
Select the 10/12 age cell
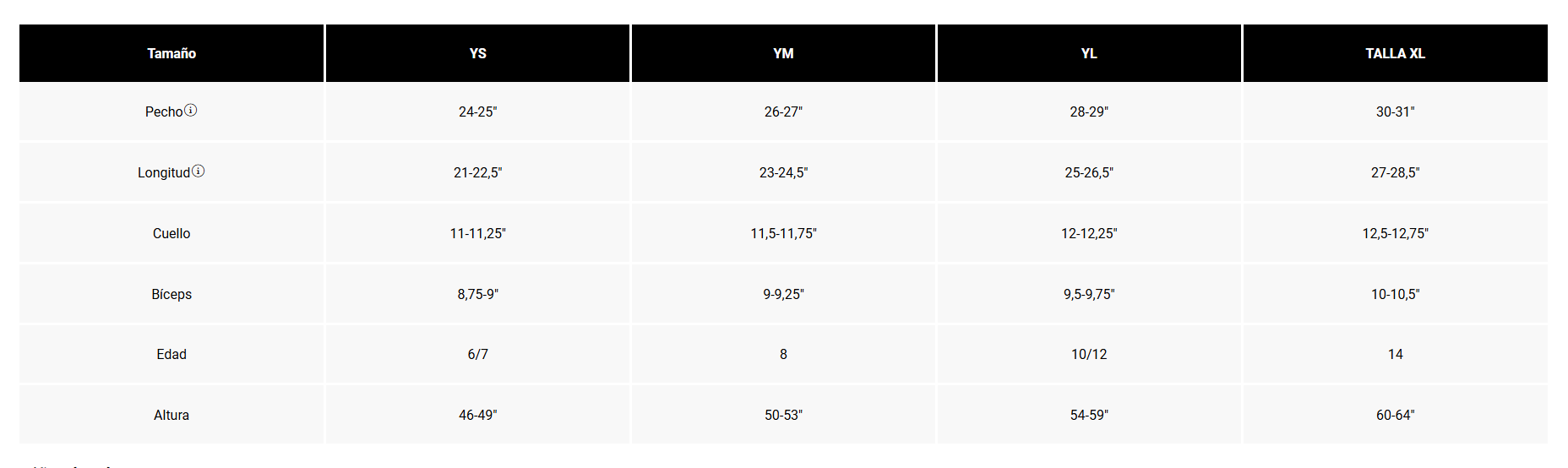(1089, 354)
